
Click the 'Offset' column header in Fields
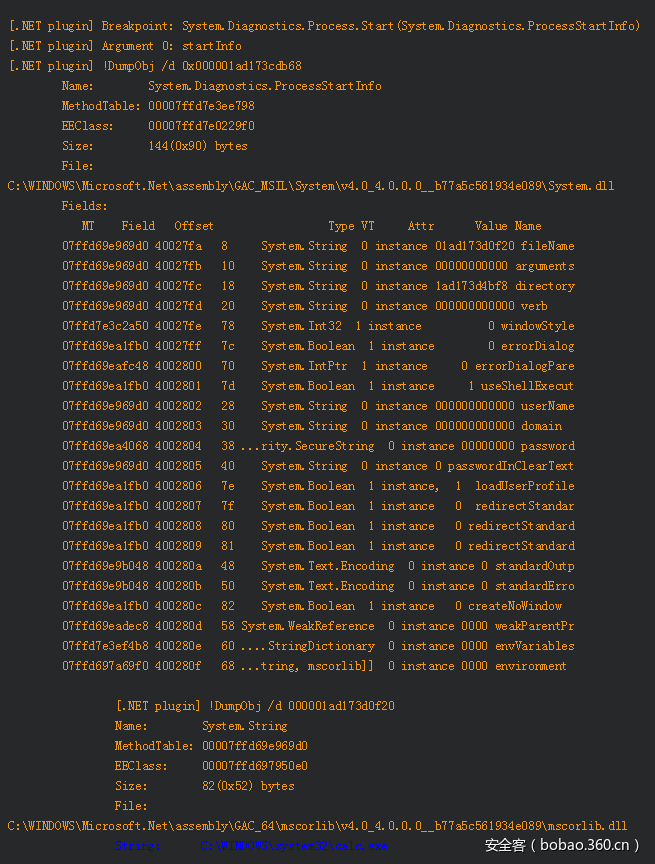[193, 226]
